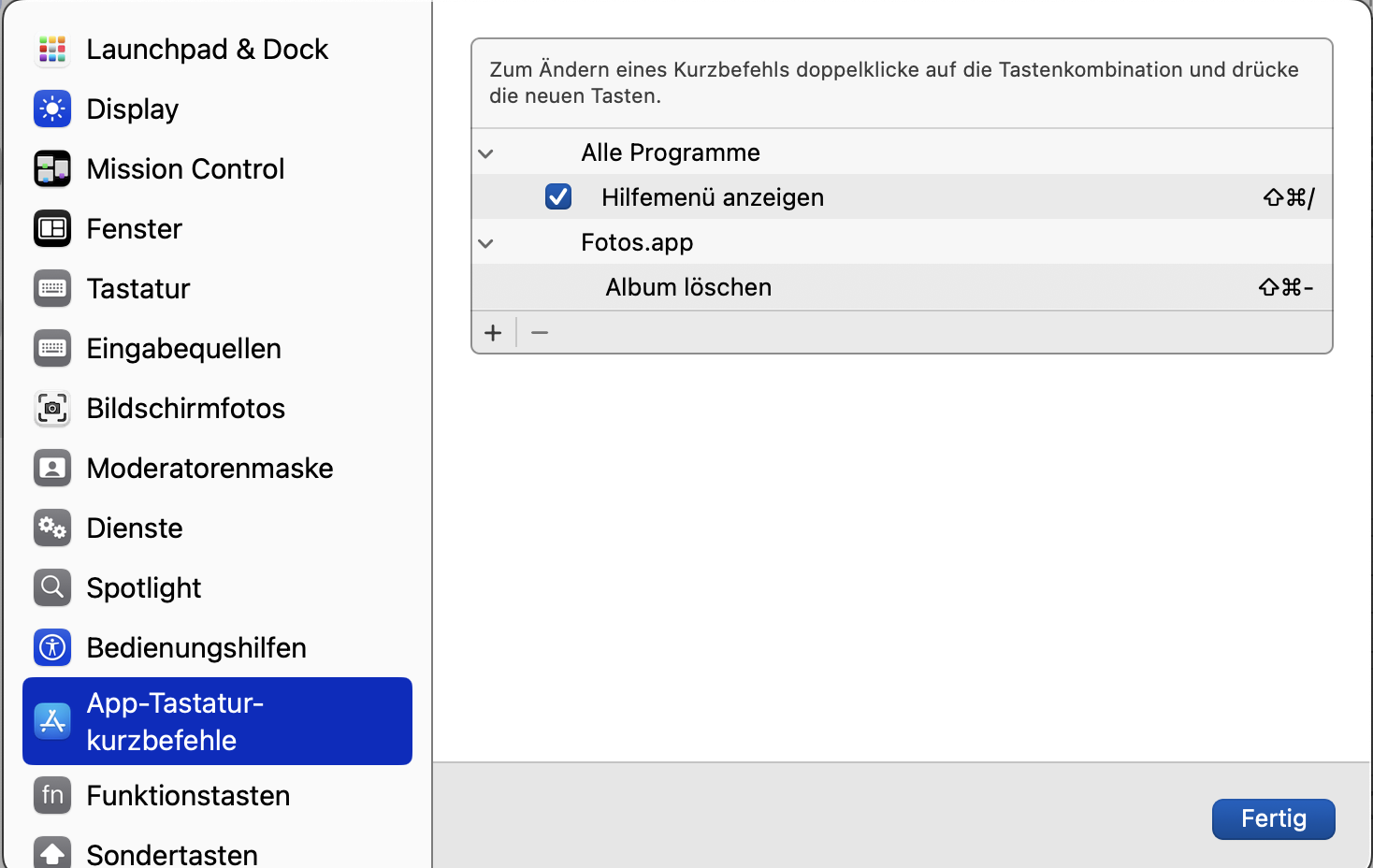The image size is (1373, 868).
Task: Open Bedienungshilfen accessibility icon
Action: 52,648
